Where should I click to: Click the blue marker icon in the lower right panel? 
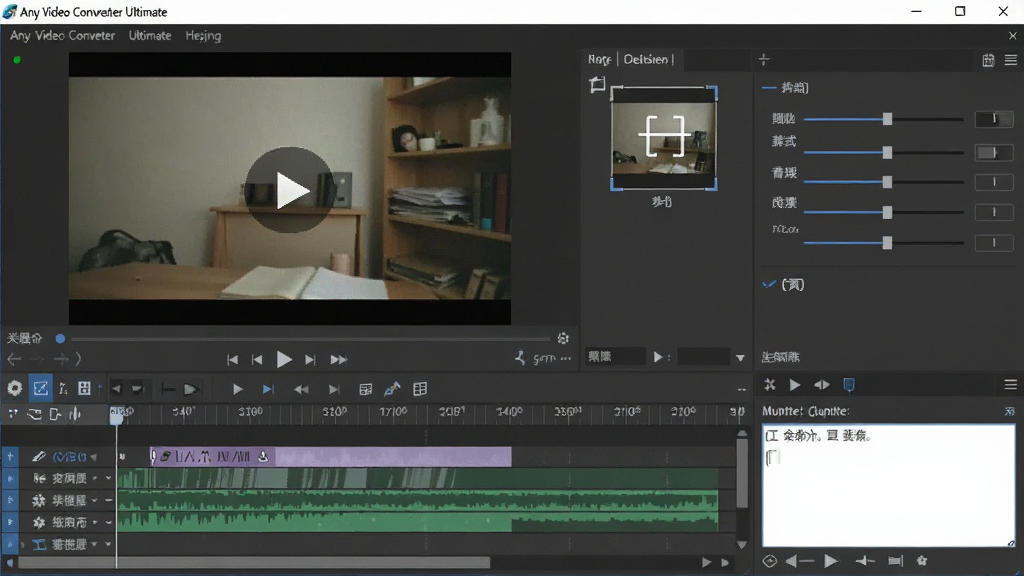(849, 385)
